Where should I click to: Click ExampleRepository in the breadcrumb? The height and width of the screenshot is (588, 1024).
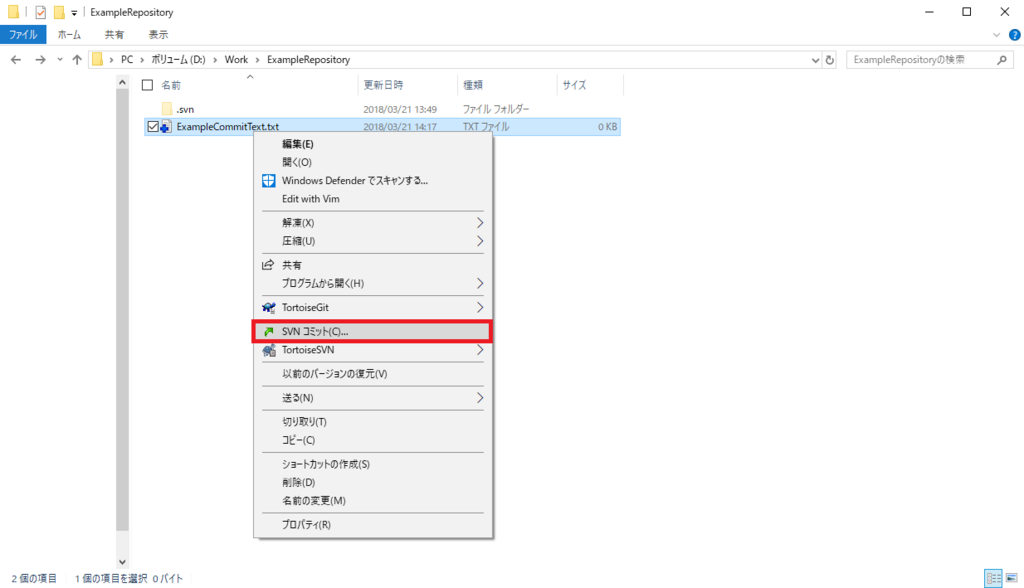pyautogui.click(x=308, y=59)
